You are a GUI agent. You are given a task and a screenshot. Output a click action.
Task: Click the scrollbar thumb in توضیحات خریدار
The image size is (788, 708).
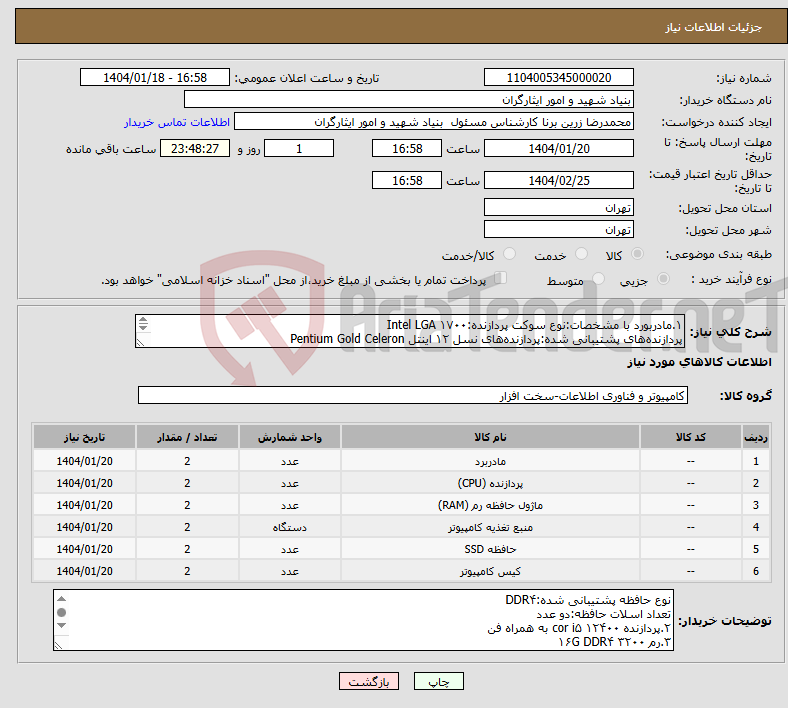(61, 612)
